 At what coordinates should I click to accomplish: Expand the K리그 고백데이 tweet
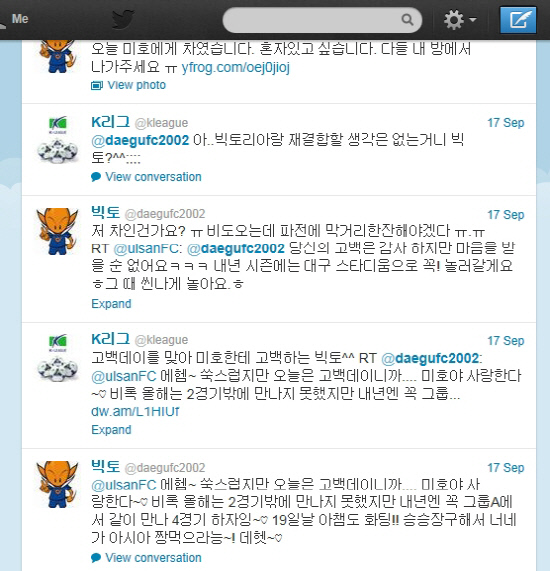pyautogui.click(x=111, y=430)
